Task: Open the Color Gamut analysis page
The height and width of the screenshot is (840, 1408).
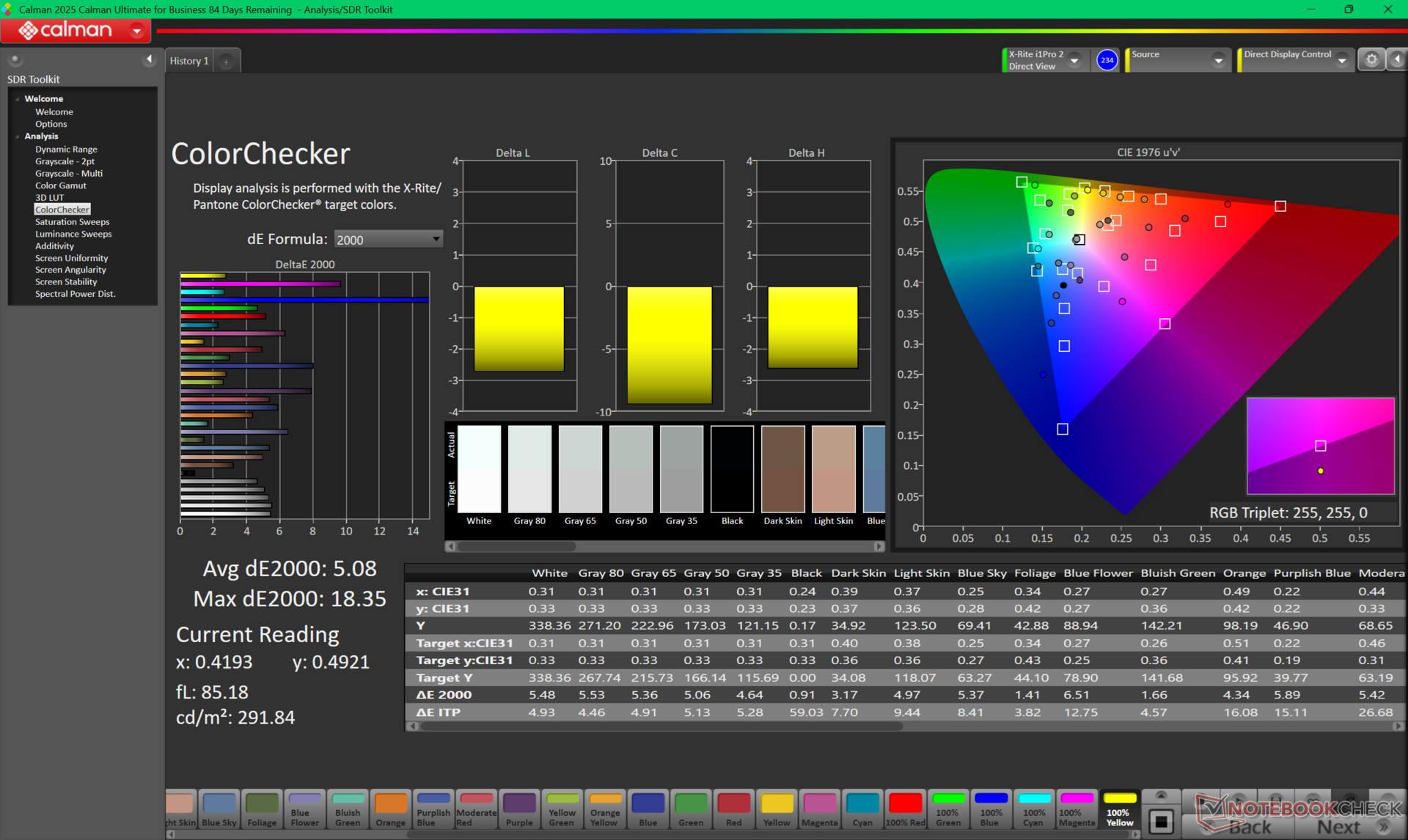Action: click(x=60, y=185)
